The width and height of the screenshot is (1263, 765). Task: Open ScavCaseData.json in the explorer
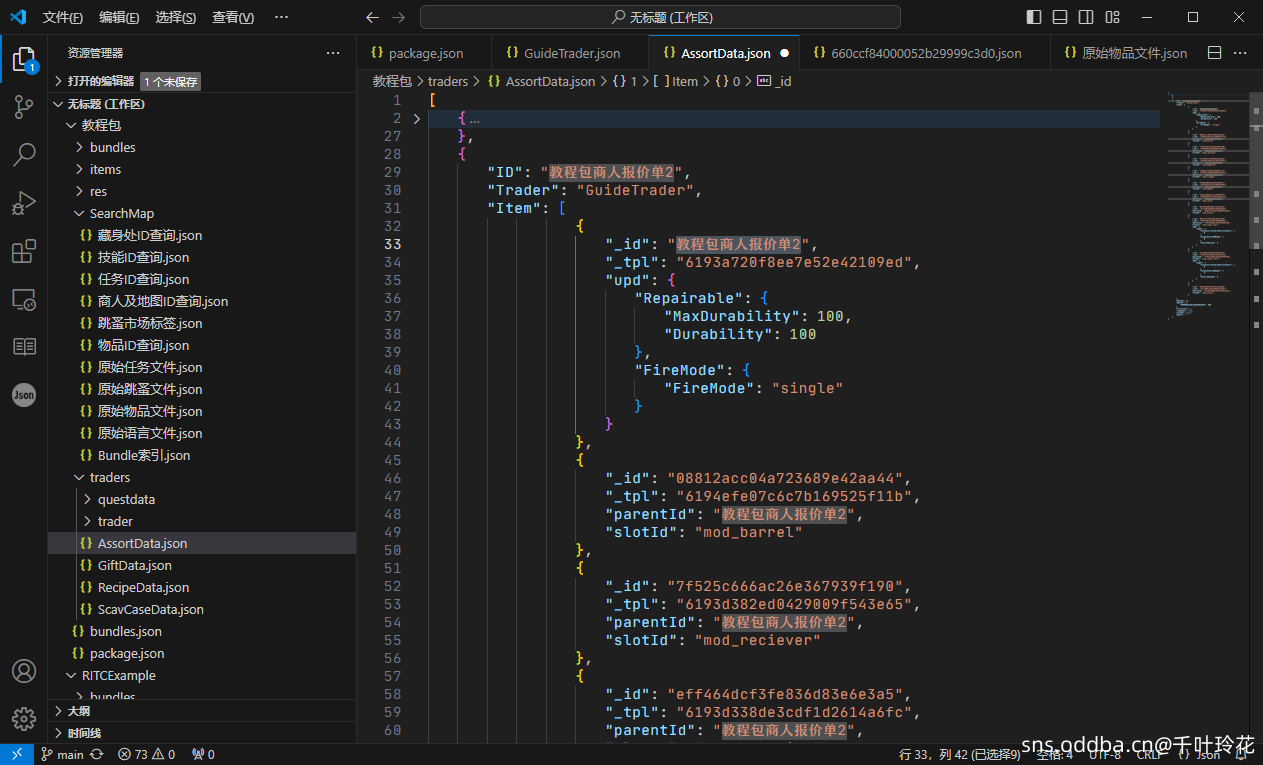(202, 609)
